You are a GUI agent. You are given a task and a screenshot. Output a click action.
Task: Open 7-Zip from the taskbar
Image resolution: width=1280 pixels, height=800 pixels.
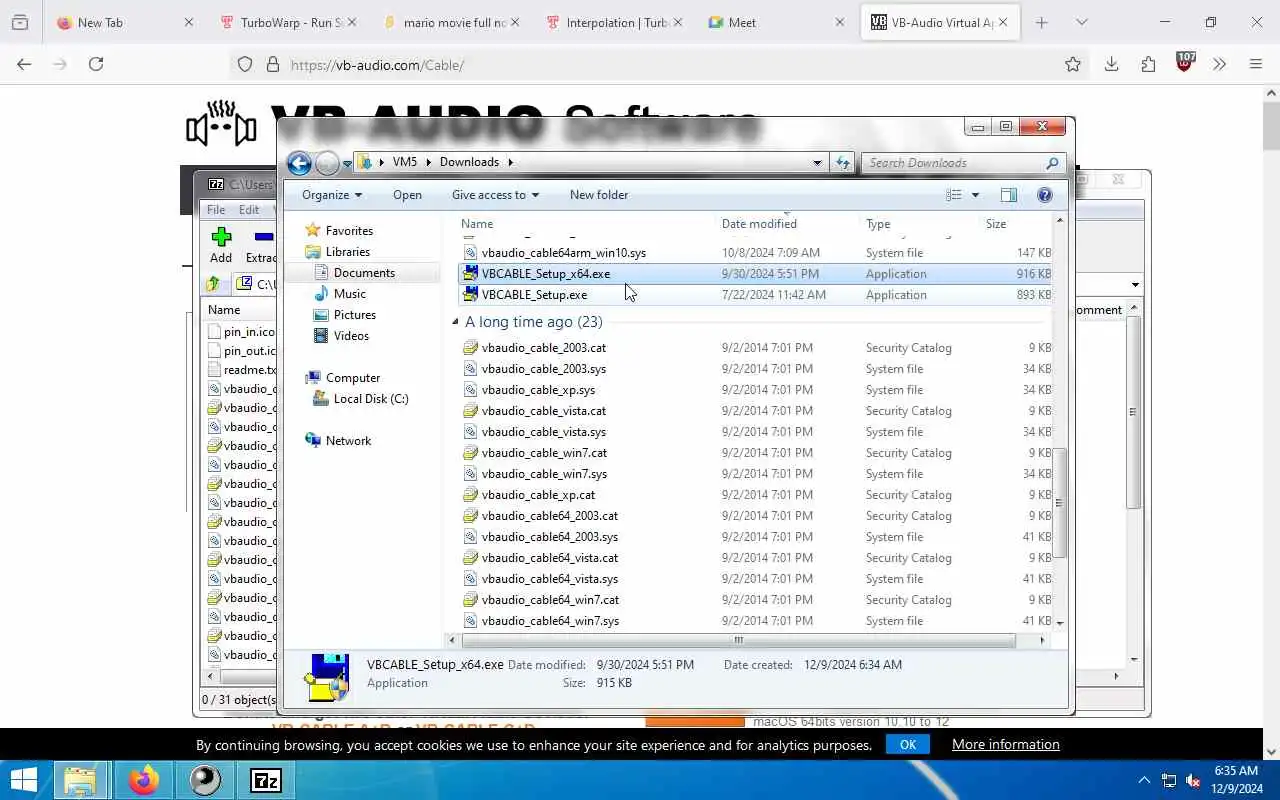265,780
